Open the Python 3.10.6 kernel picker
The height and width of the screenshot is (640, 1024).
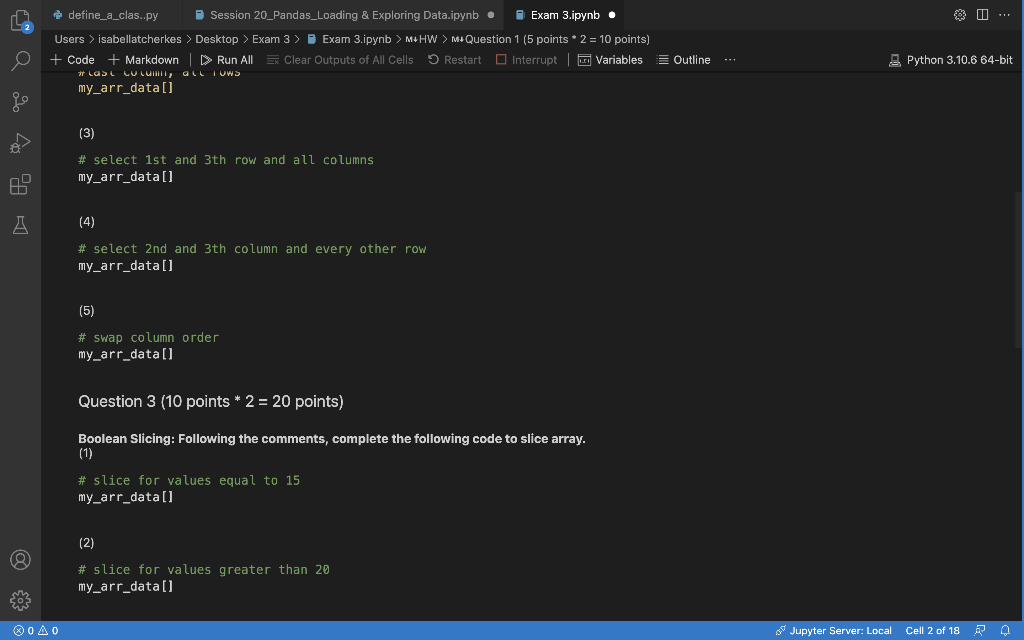(x=950, y=59)
